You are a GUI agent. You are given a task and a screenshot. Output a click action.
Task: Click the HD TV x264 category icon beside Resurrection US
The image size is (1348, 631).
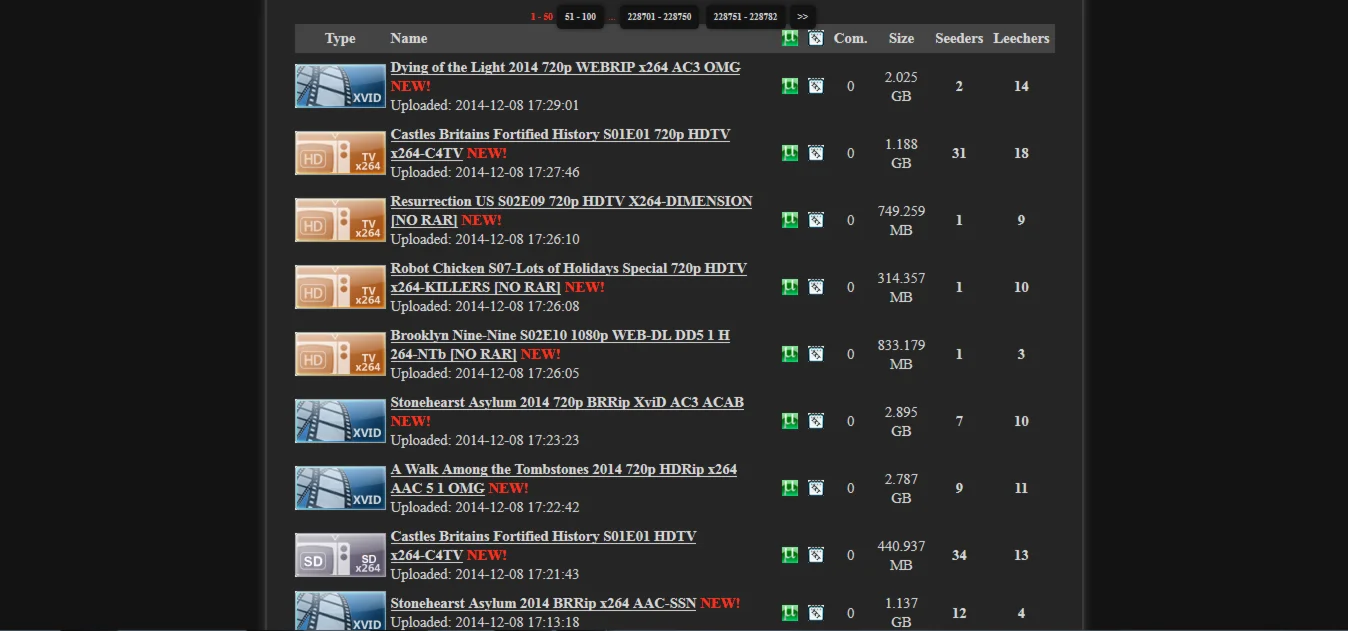[x=340, y=220]
